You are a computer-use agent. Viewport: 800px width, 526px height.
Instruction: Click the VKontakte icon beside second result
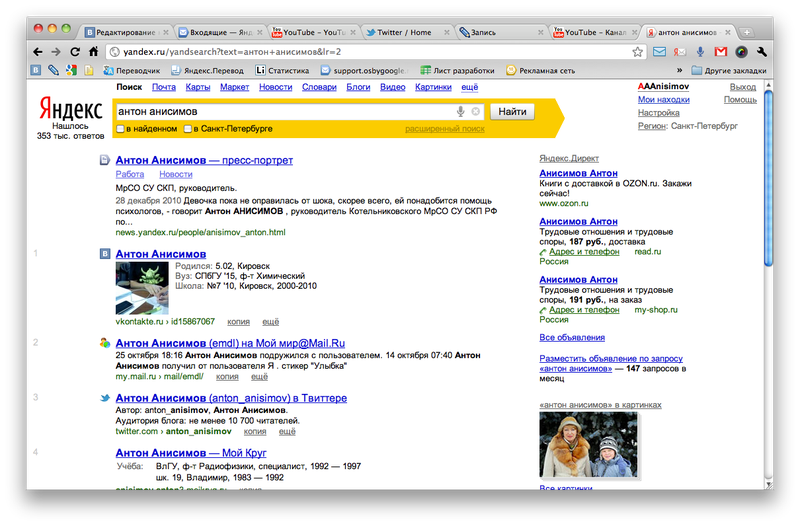coord(105,254)
